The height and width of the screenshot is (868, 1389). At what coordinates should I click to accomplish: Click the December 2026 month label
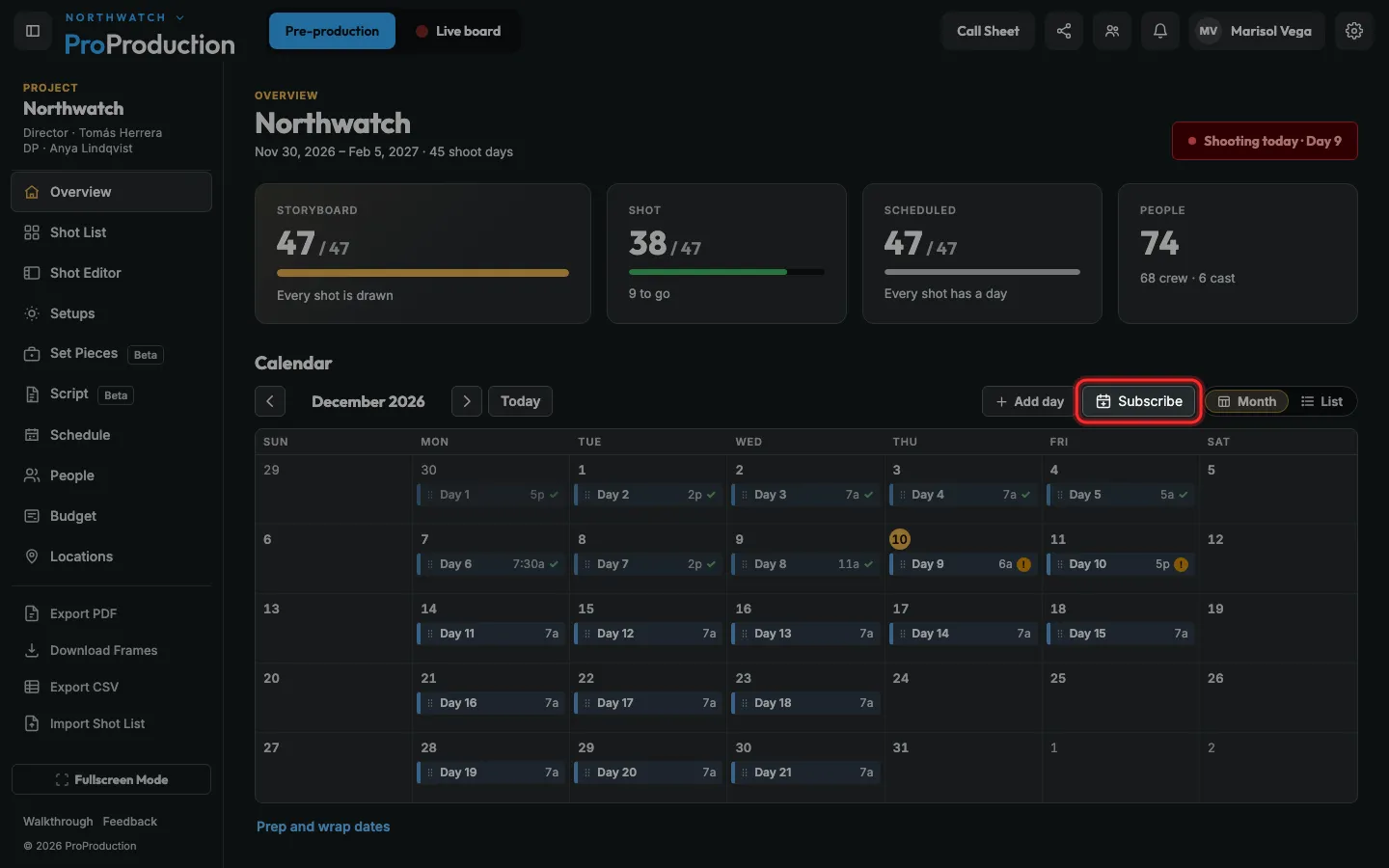pos(368,401)
